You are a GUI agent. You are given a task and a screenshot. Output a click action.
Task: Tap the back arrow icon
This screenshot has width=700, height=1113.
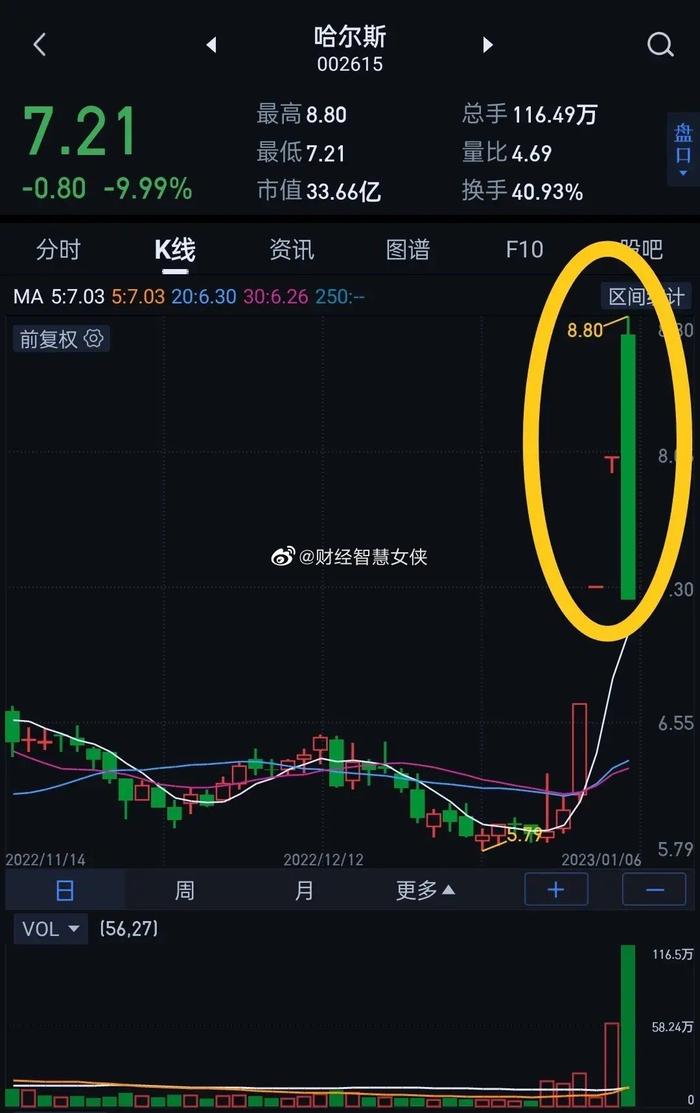point(40,45)
